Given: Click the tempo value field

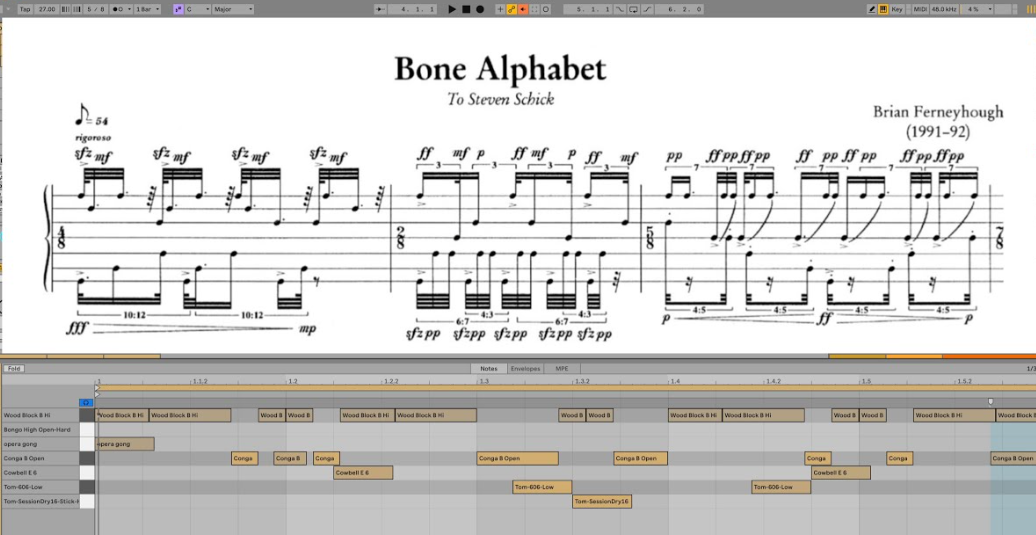Looking at the screenshot, I should [x=47, y=9].
